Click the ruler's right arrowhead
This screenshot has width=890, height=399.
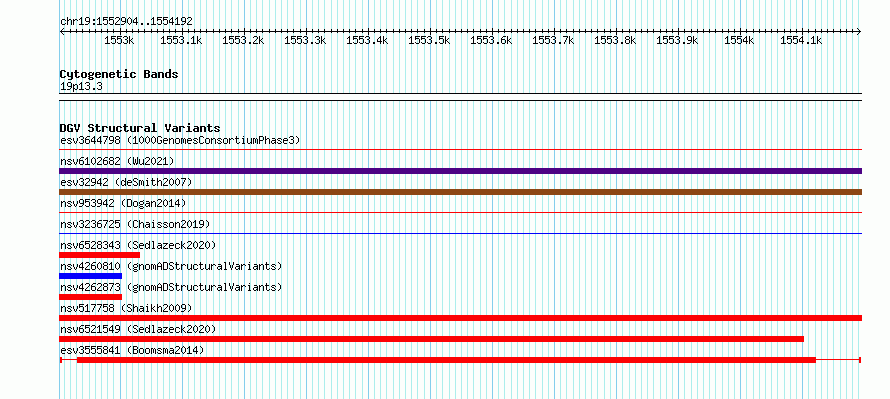pos(859,32)
